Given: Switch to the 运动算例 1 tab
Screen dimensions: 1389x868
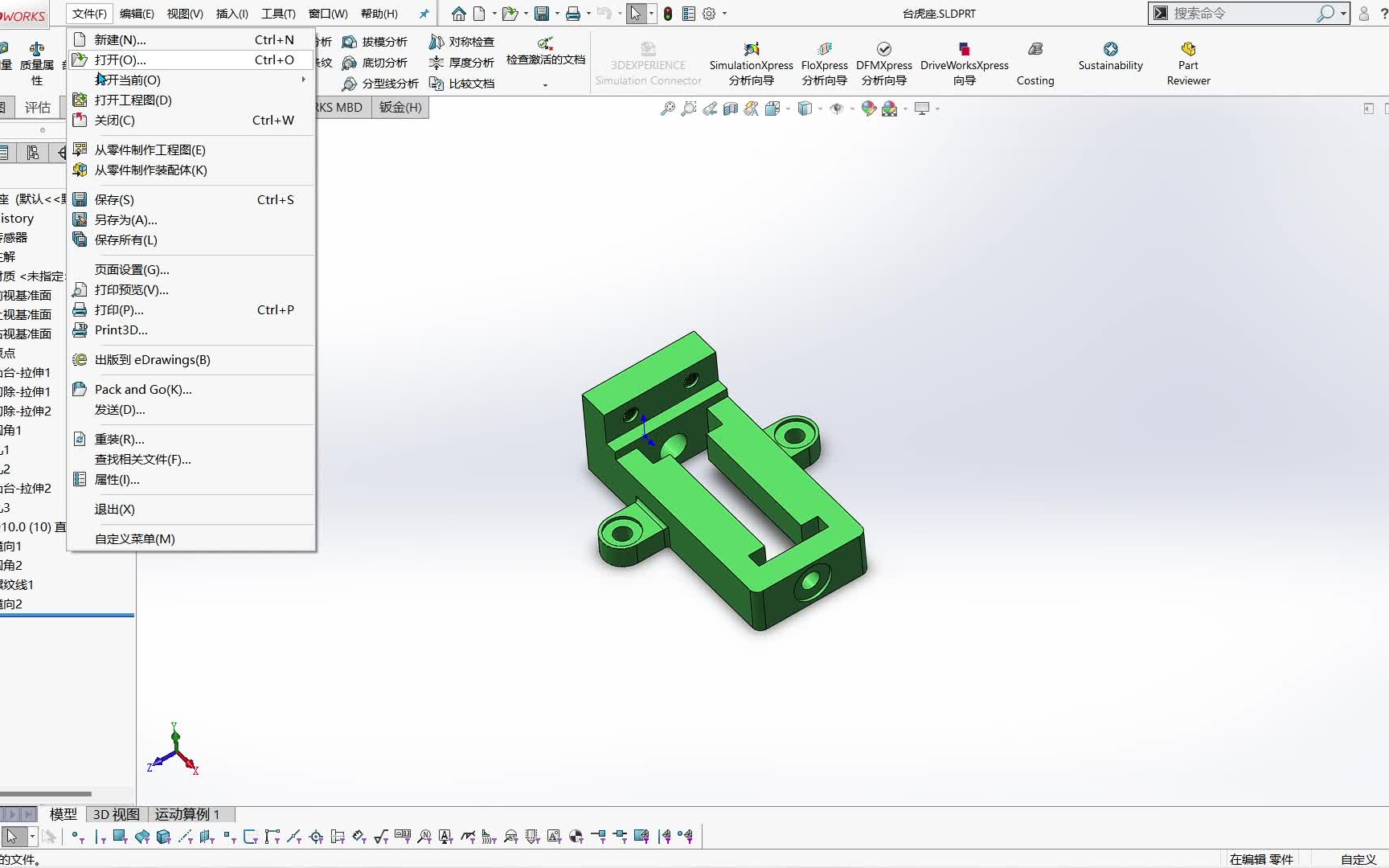Looking at the screenshot, I should pos(186,814).
